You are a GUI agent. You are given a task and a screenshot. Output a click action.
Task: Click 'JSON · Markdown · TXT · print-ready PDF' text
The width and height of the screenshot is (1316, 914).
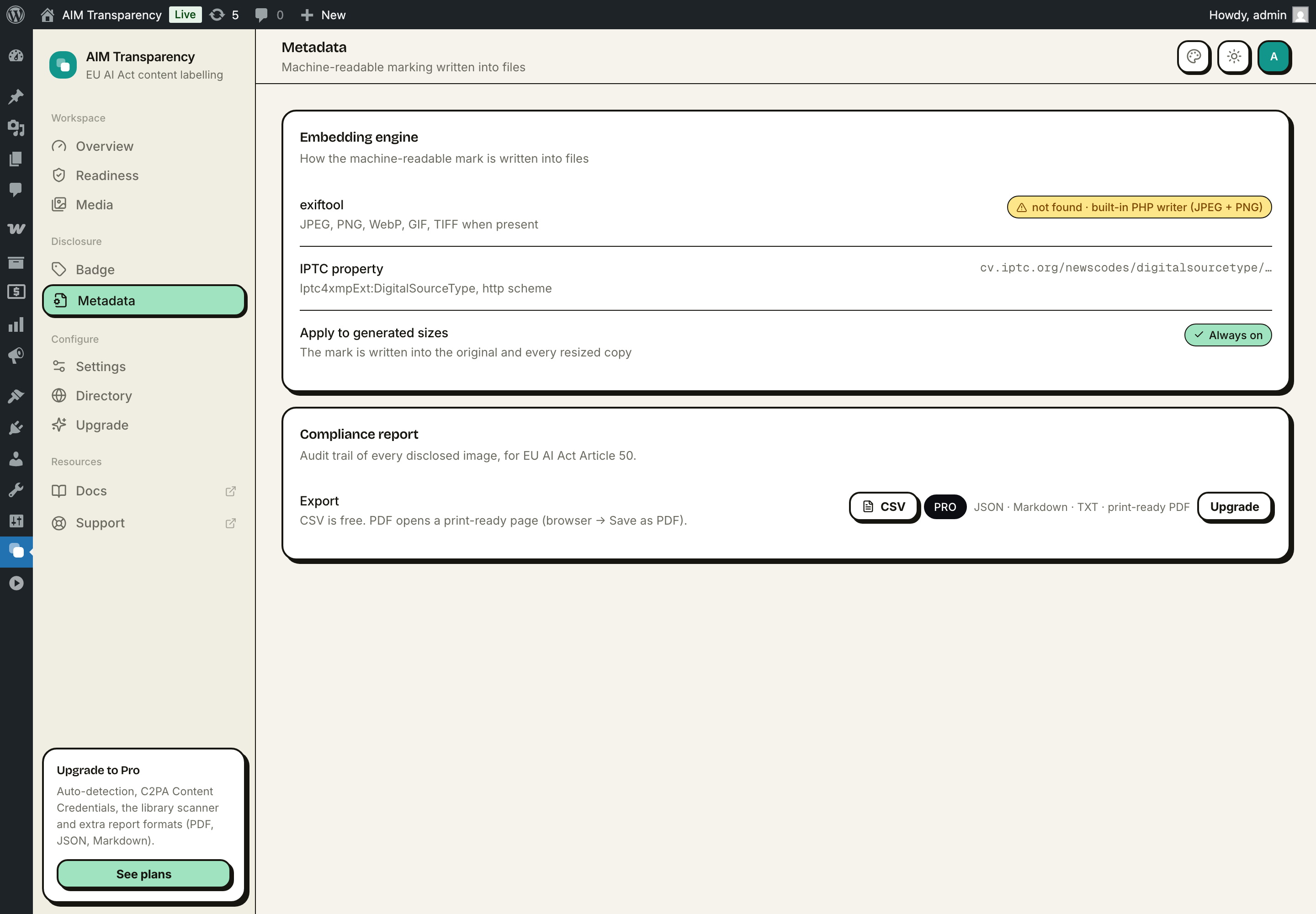pyautogui.click(x=1081, y=507)
